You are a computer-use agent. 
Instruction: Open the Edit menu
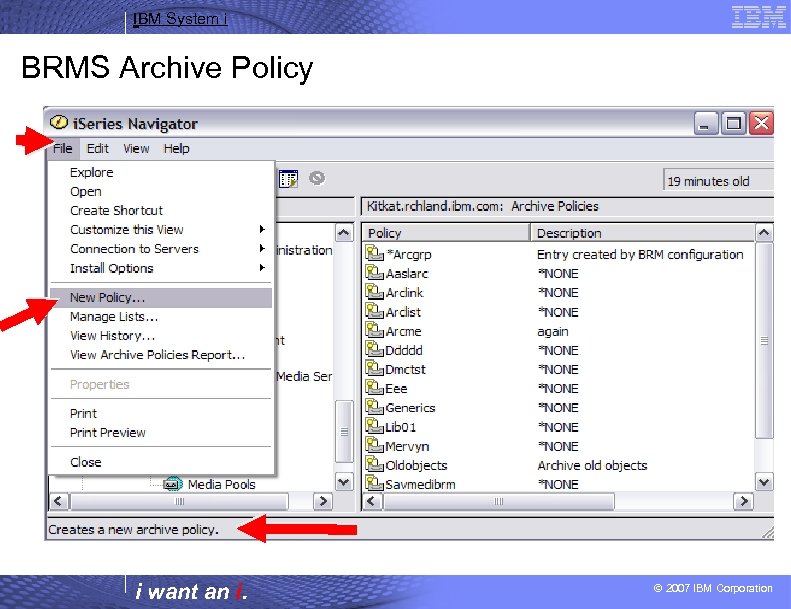point(97,148)
